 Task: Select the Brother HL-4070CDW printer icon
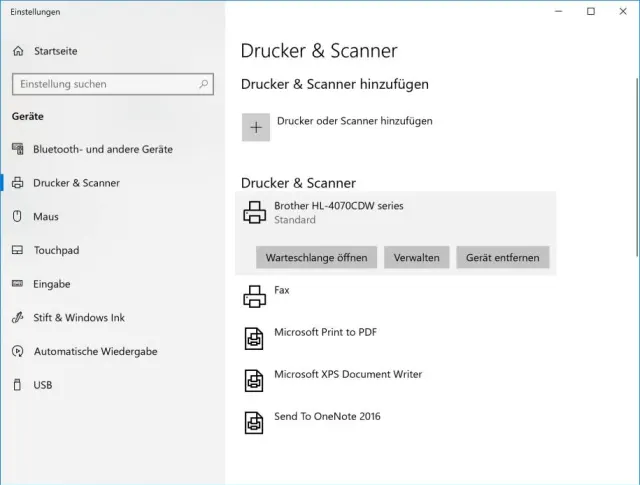point(255,211)
